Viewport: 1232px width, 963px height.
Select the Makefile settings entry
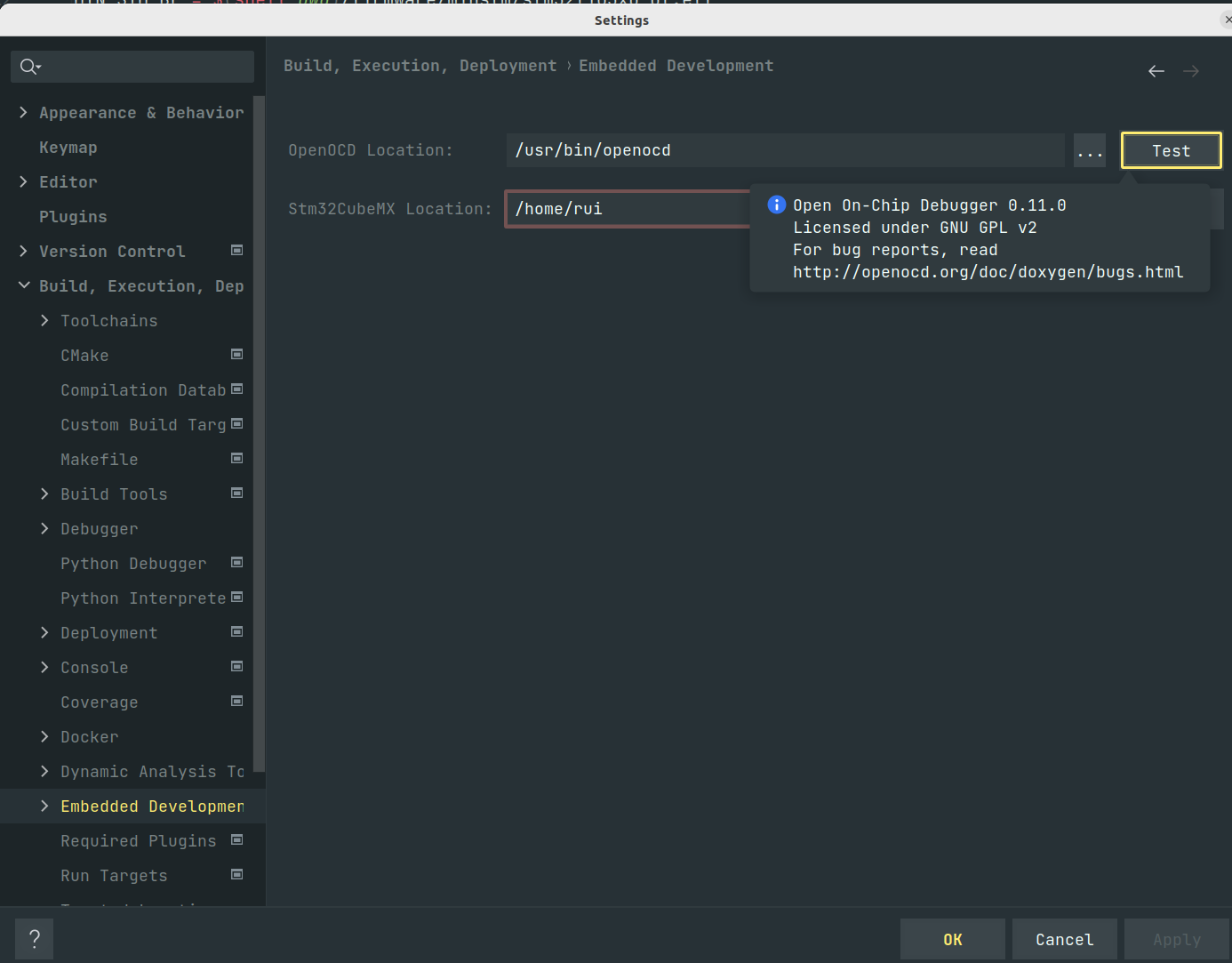pyautogui.click(x=100, y=460)
